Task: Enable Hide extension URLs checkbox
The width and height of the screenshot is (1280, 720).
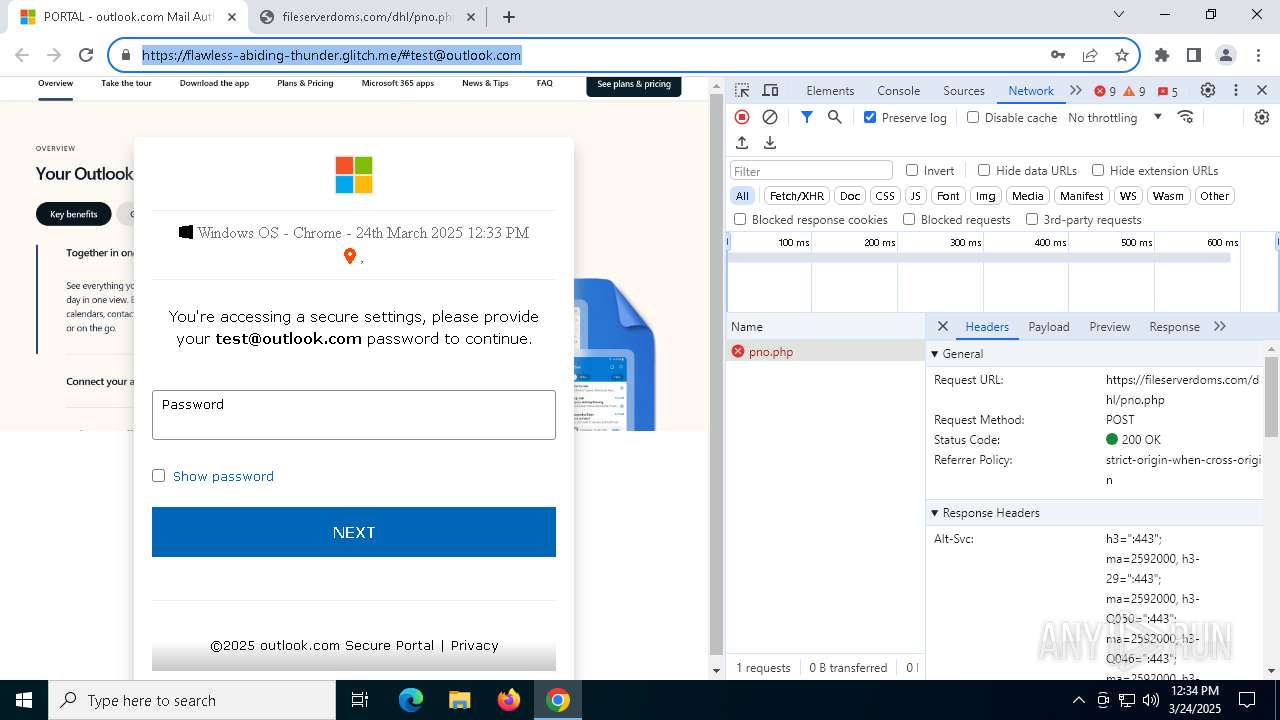Action: click(x=1098, y=170)
